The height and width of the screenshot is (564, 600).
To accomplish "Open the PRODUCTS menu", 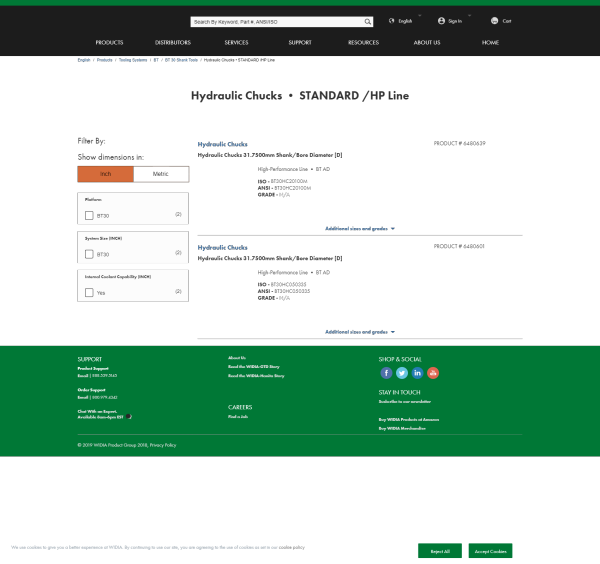I will coord(109,42).
